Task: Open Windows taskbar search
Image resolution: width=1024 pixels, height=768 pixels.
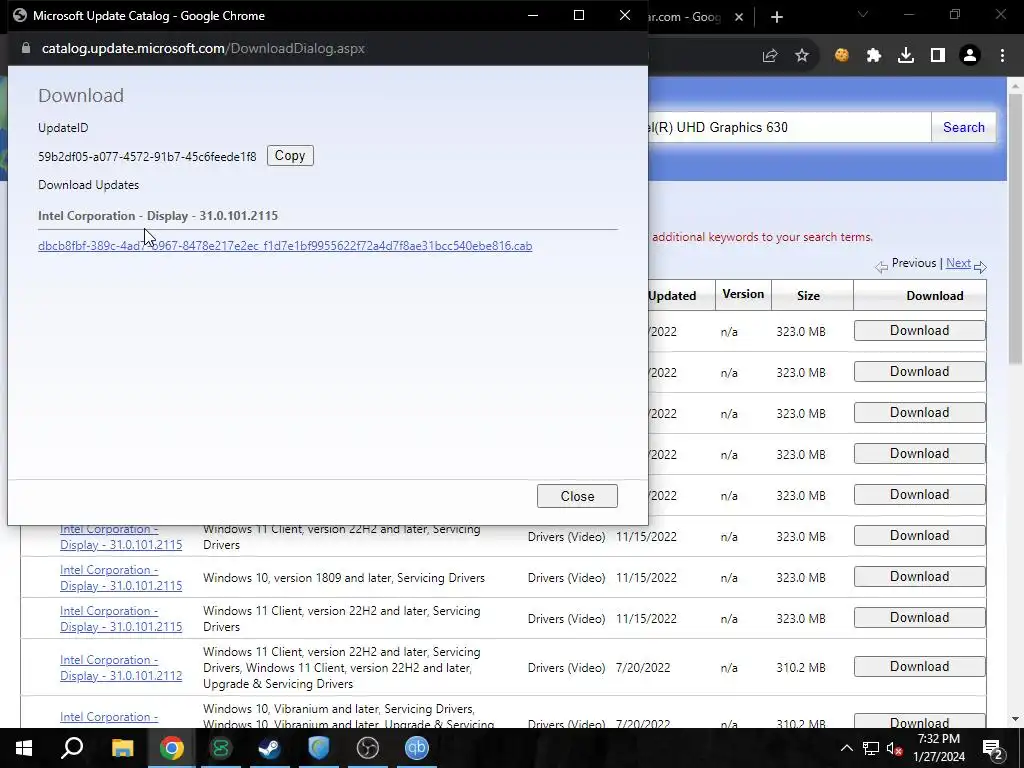Action: (72, 748)
